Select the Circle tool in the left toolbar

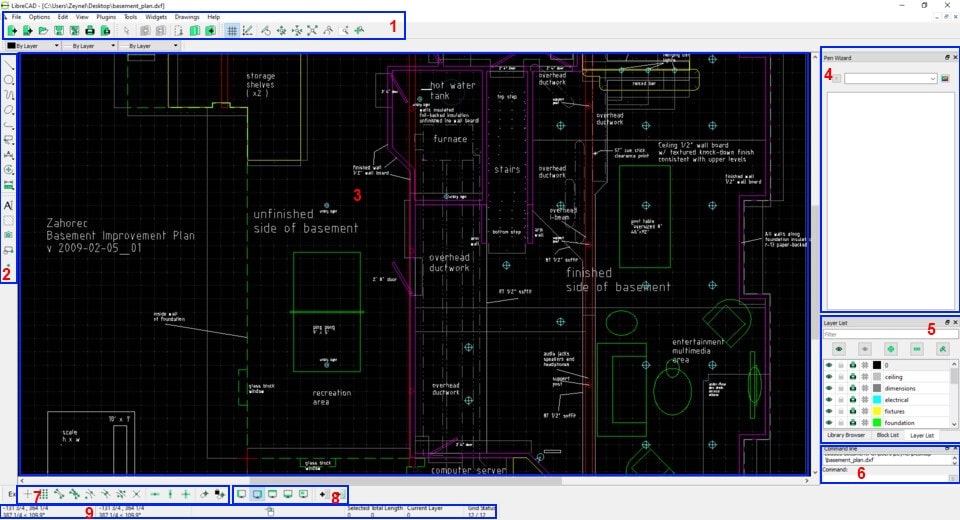click(9, 80)
